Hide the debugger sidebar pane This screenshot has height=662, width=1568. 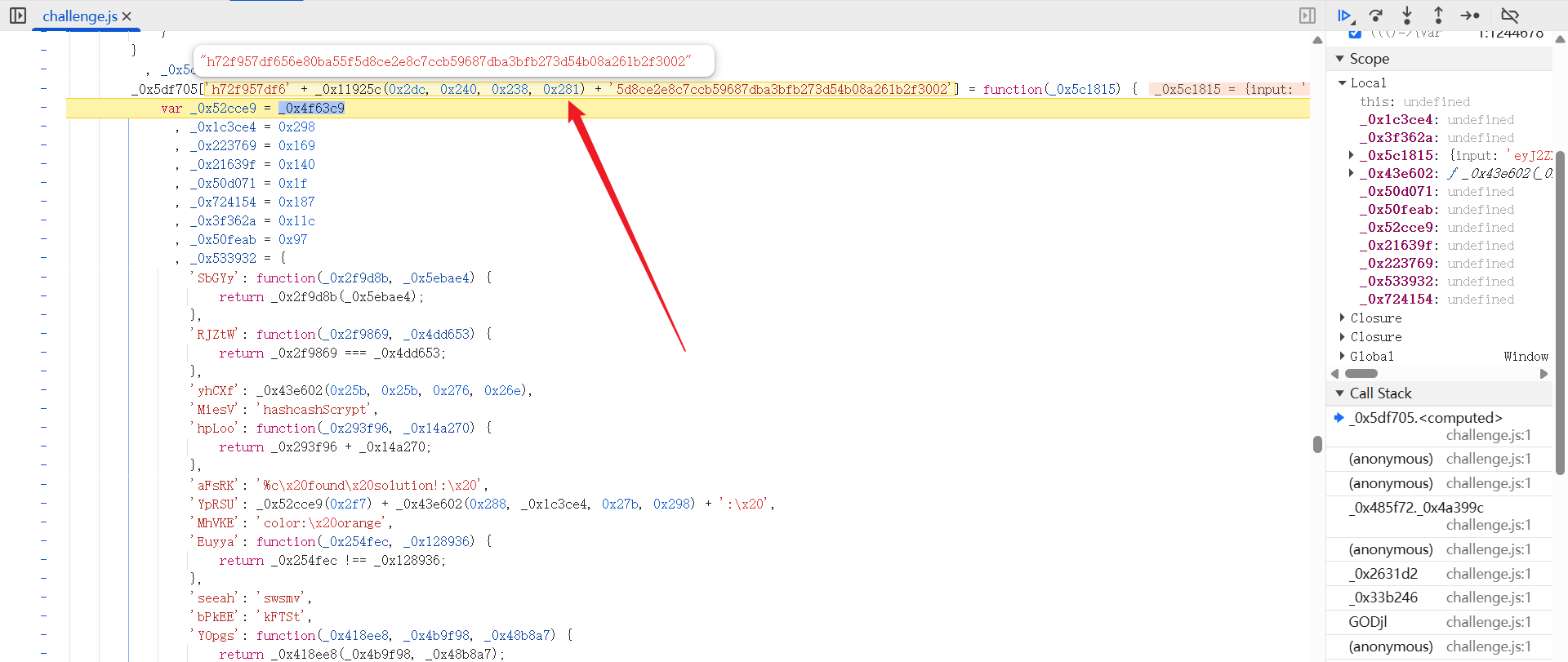1307,16
